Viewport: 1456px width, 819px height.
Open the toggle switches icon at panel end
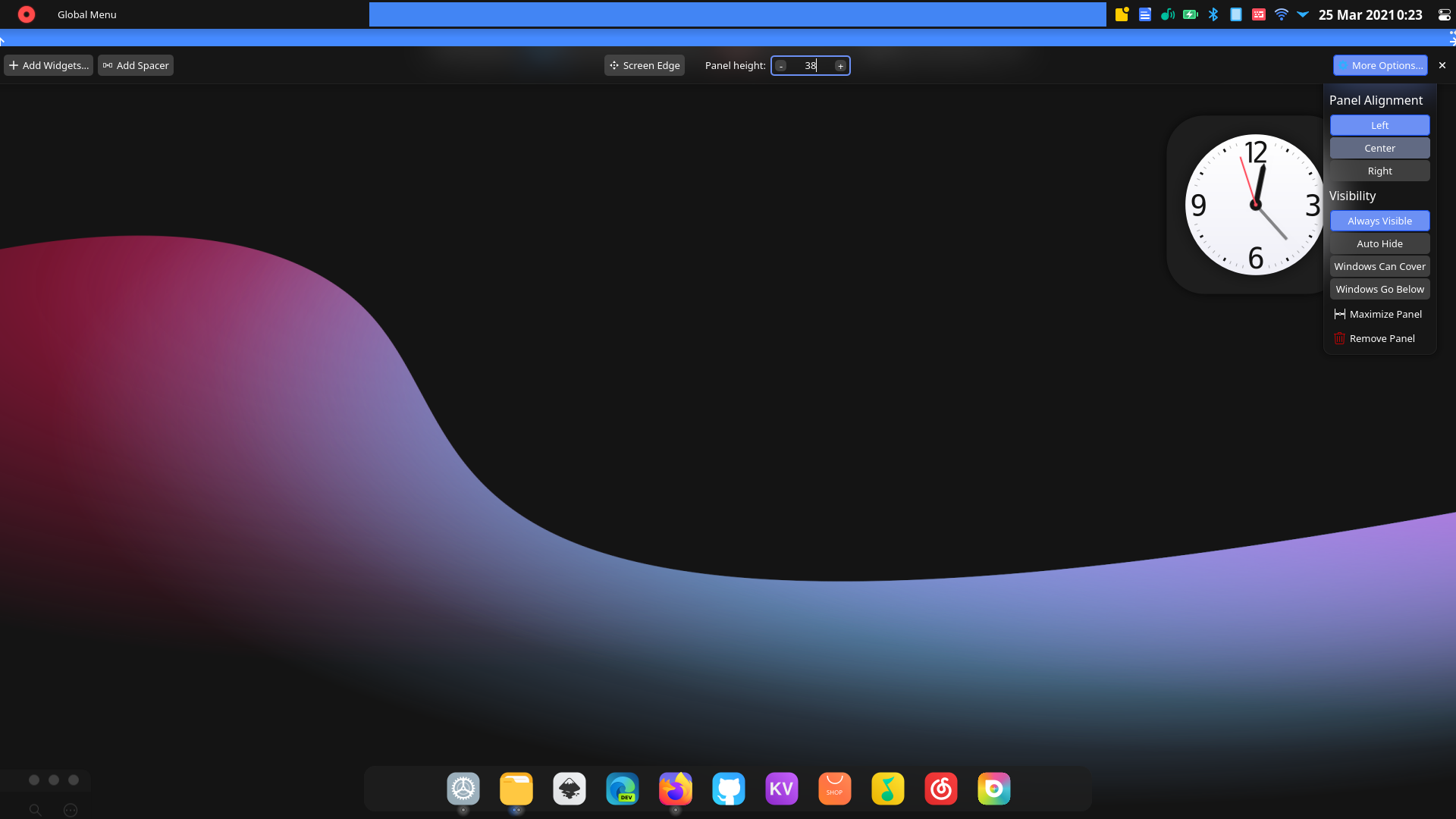tap(1444, 14)
